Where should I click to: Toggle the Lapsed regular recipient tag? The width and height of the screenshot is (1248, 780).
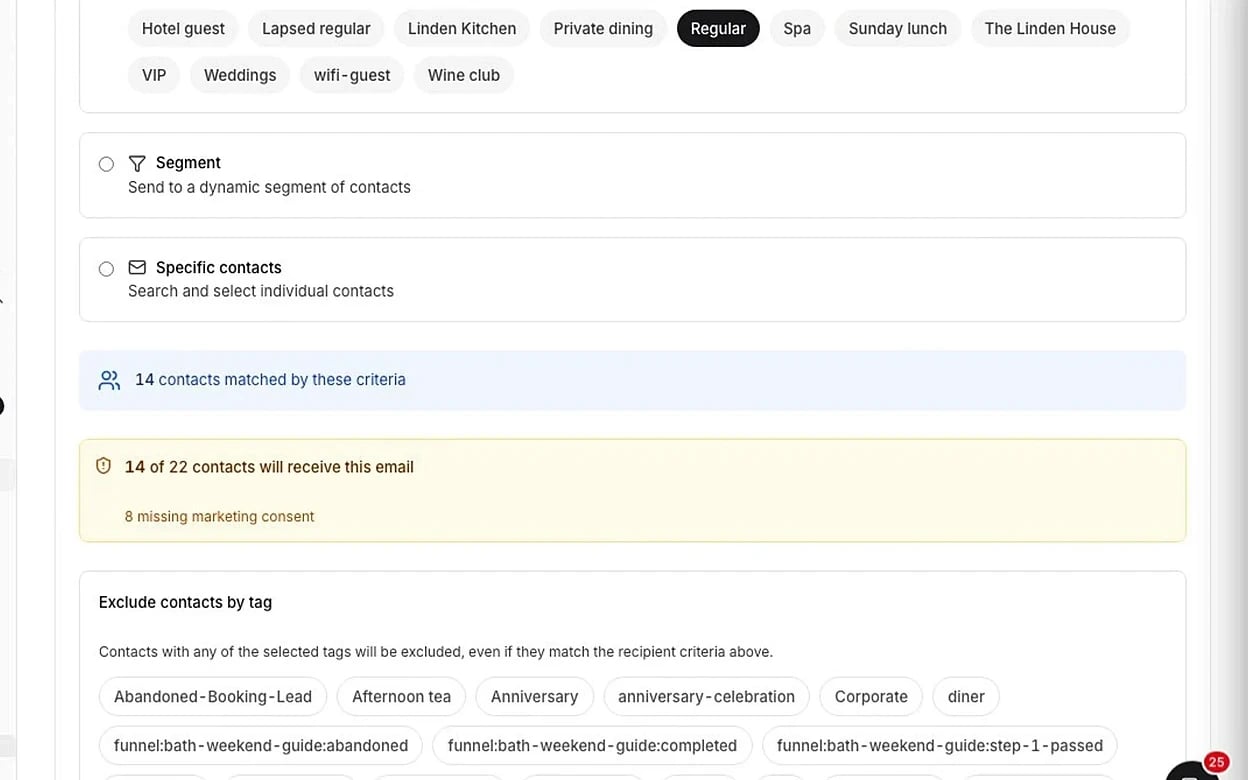pyautogui.click(x=316, y=28)
